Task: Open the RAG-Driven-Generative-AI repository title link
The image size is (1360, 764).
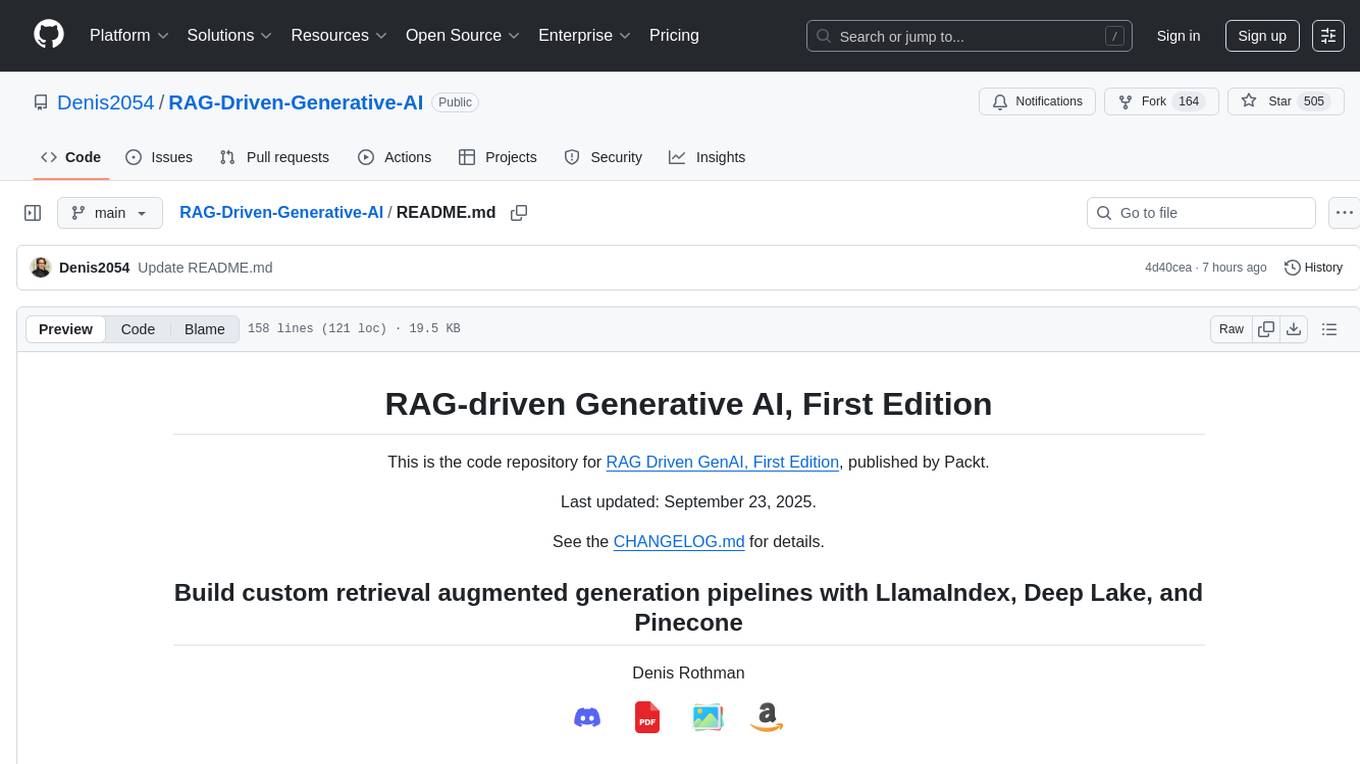Action: 296,102
